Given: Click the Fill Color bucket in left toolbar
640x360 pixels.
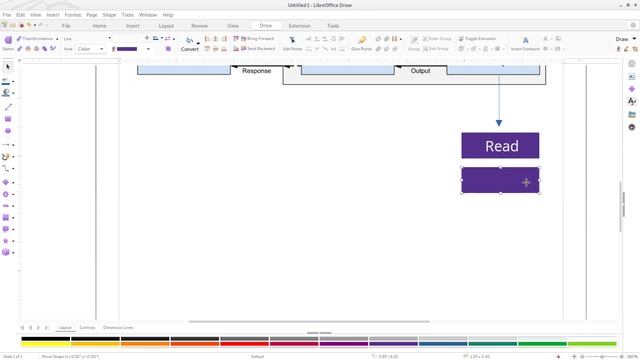Looking at the screenshot, I should 6,93.
